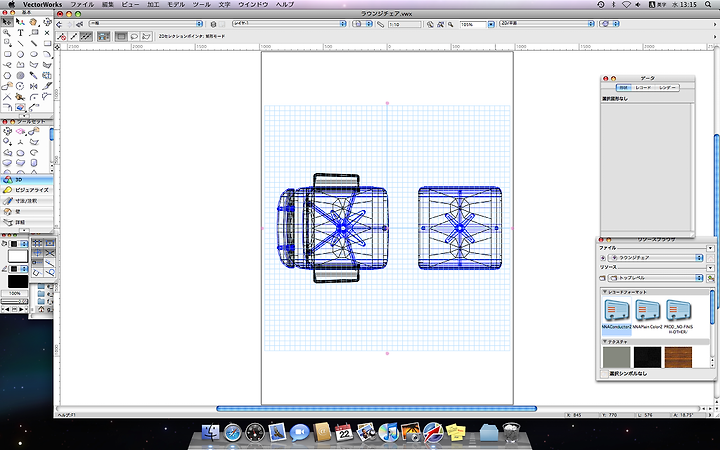The height and width of the screenshot is (450, 720).
Task: Select the wood texture thumbnail
Action: point(678,357)
